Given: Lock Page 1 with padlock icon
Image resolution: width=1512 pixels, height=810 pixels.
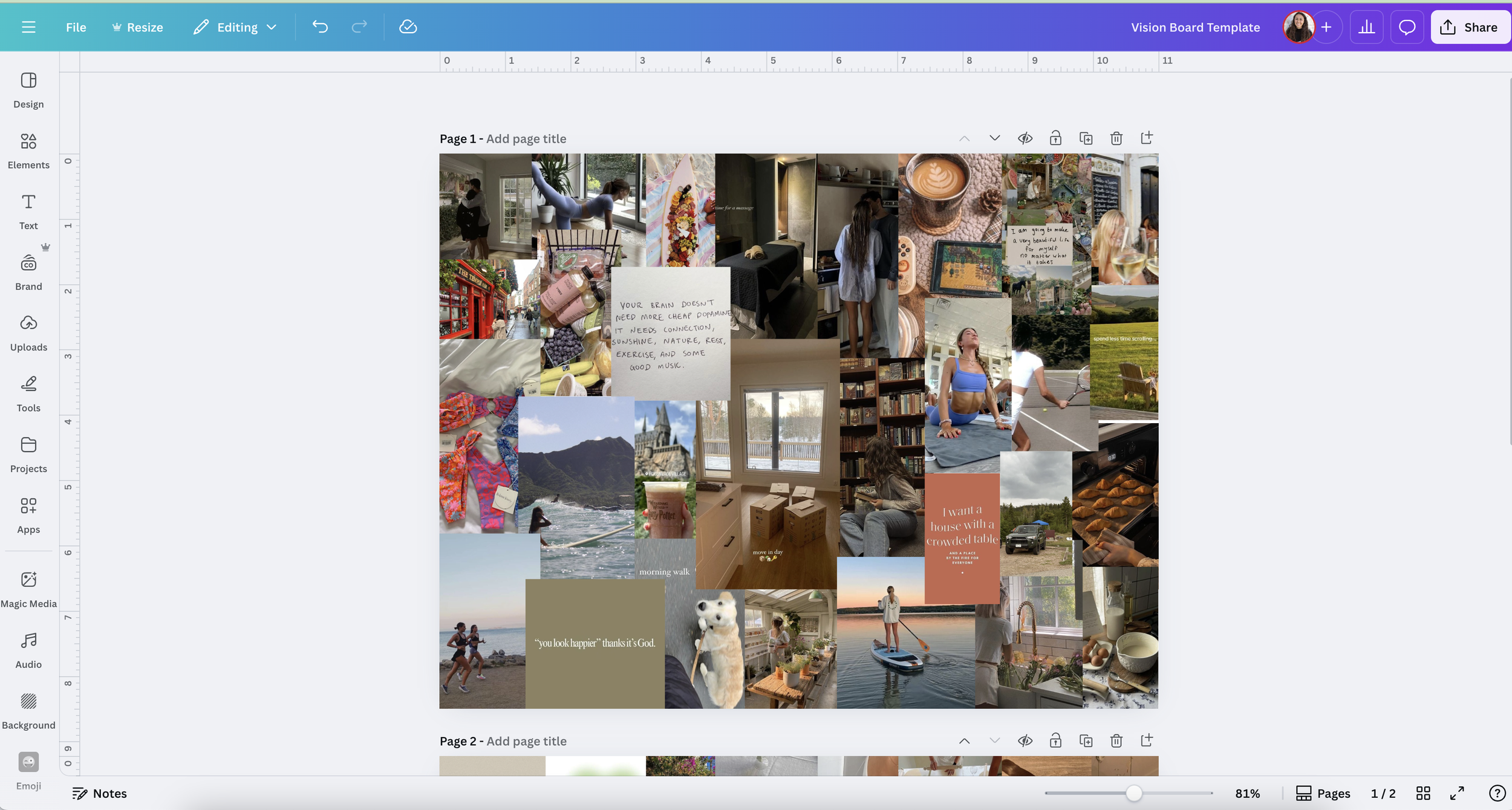Looking at the screenshot, I should pos(1055,138).
